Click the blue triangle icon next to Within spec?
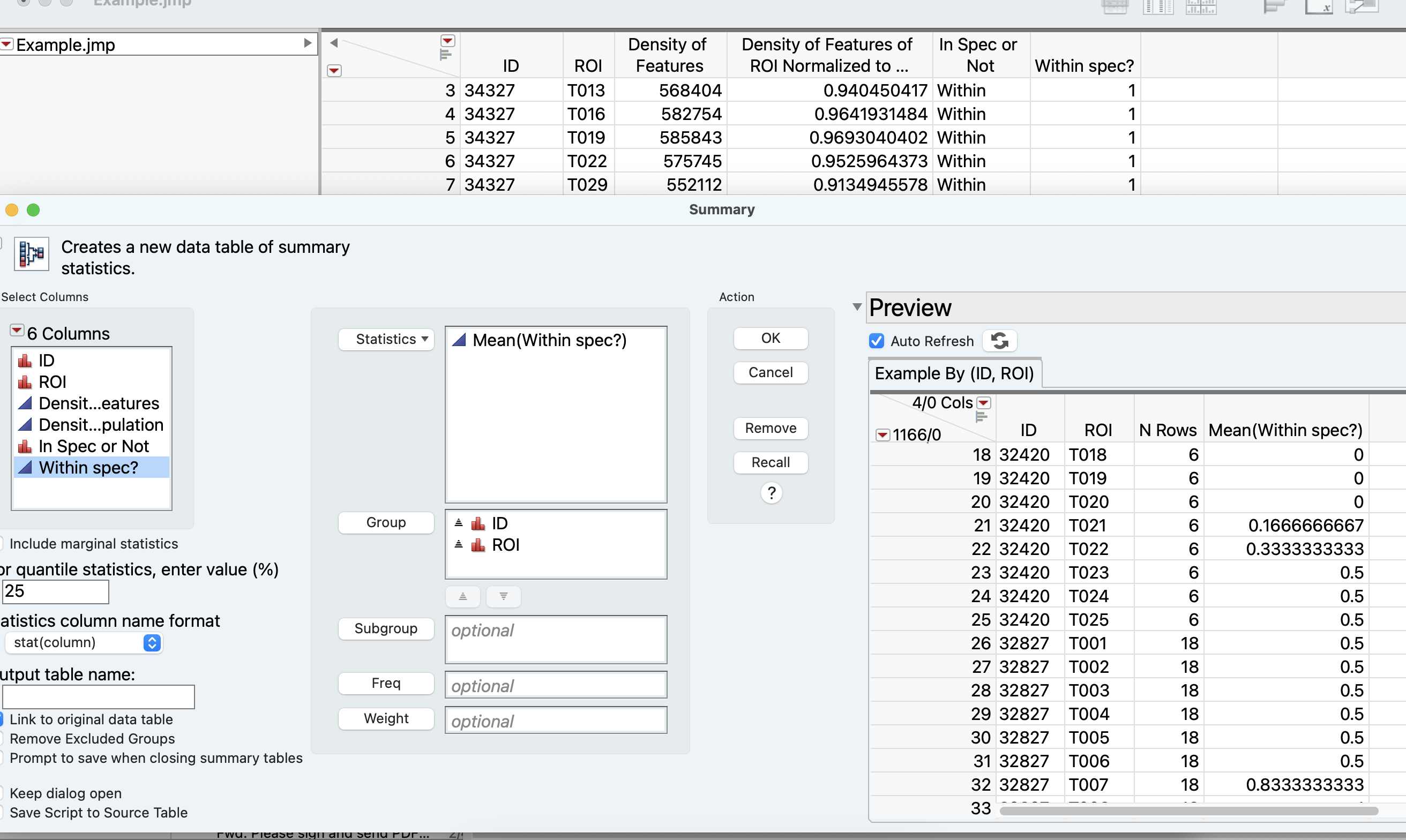Screen dimensions: 1406x840 point(25,467)
